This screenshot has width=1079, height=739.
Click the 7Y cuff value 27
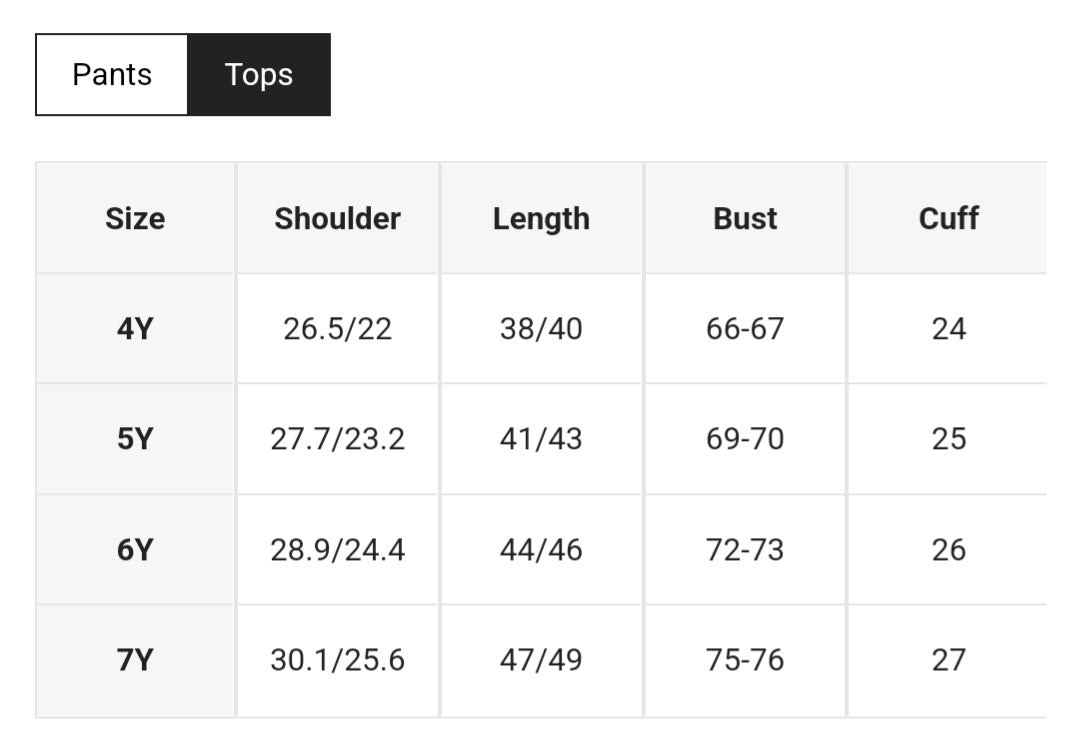coord(948,660)
